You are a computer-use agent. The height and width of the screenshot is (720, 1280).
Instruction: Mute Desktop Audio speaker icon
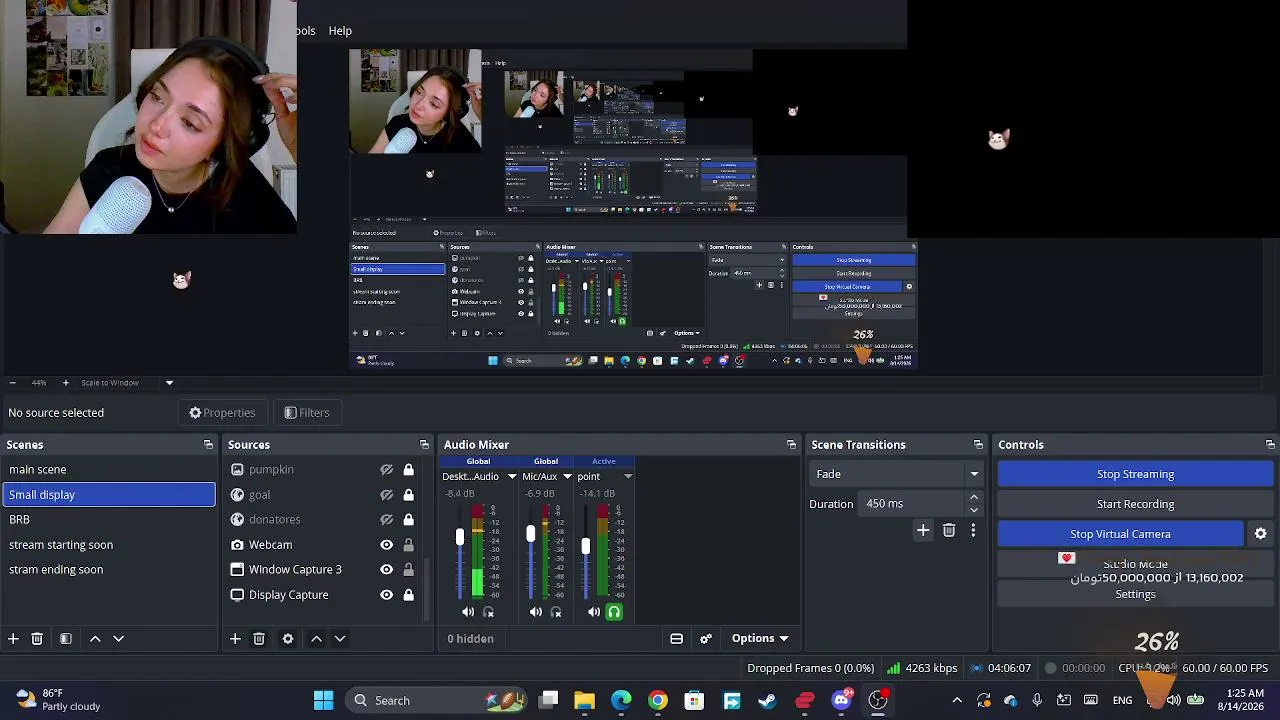[x=468, y=612]
